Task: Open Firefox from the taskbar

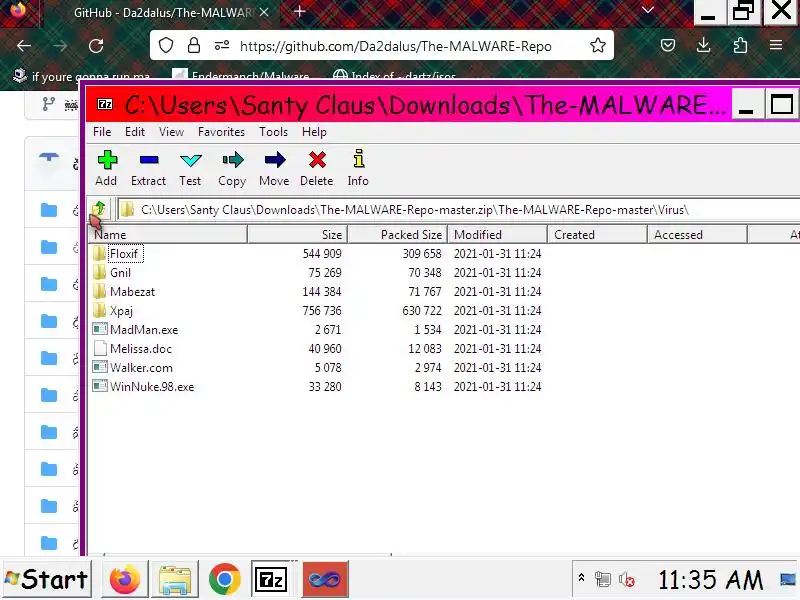Action: coord(124,579)
